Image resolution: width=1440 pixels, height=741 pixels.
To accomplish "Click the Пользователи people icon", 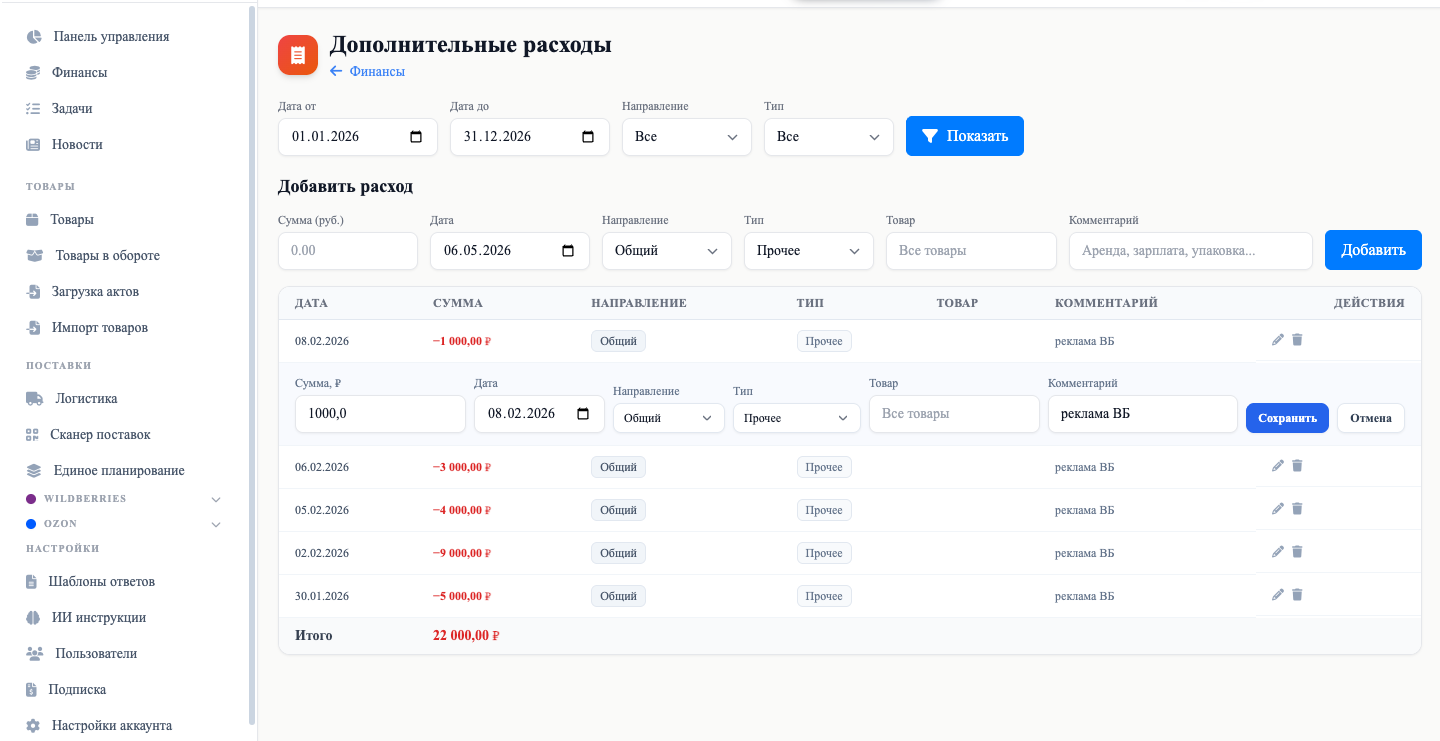I will coord(35,654).
